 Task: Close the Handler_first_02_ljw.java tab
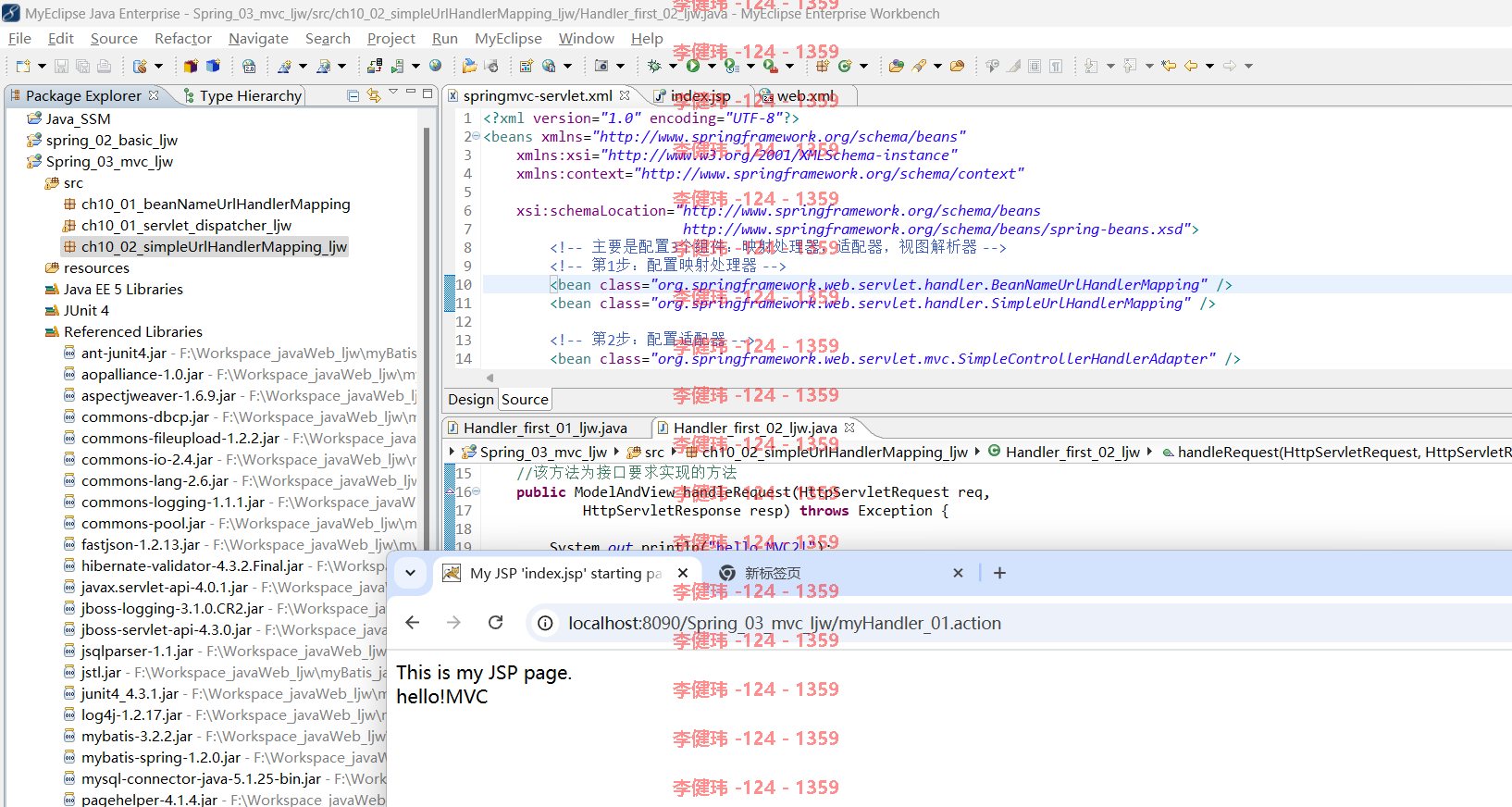[x=849, y=427]
